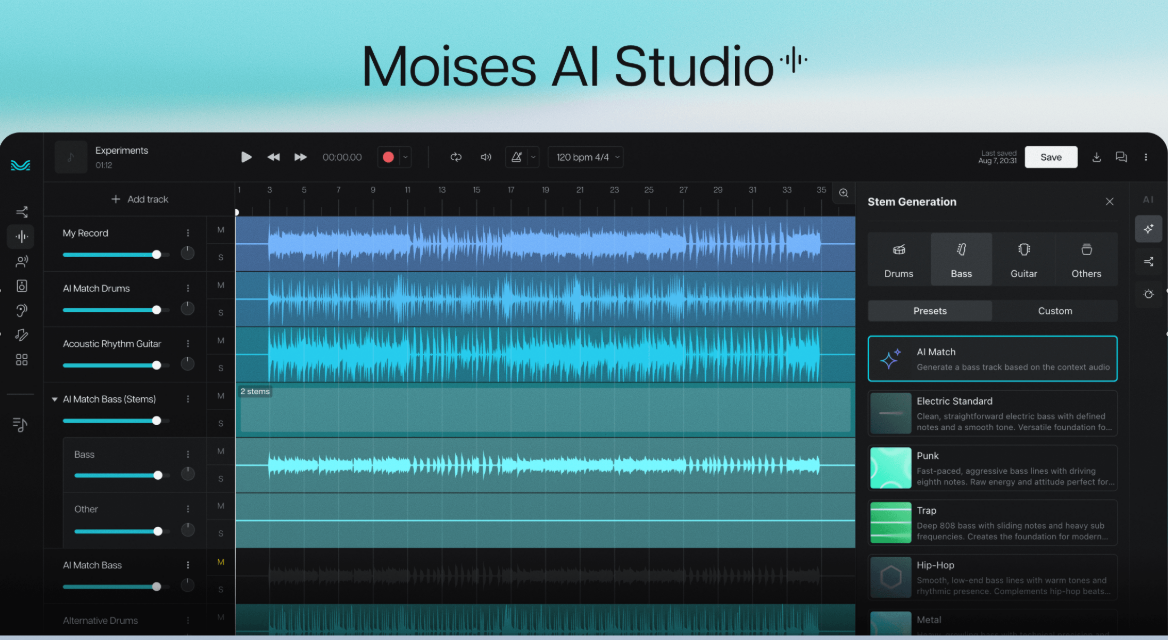The height and width of the screenshot is (640, 1168).
Task: Click the guitar pick icon in left sidebar
Action: (22, 335)
